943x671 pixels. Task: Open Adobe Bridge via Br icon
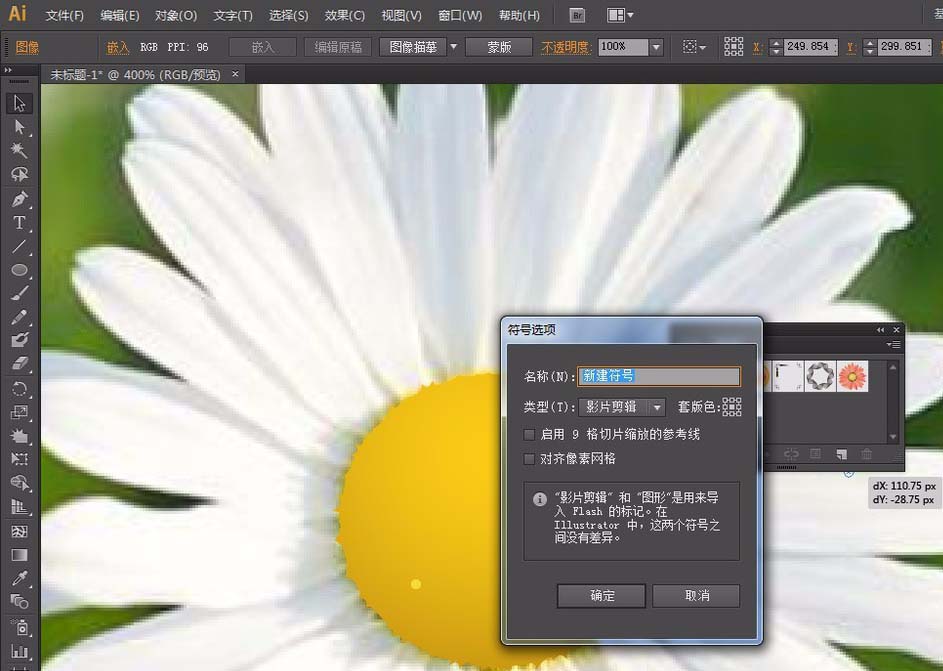pos(577,15)
